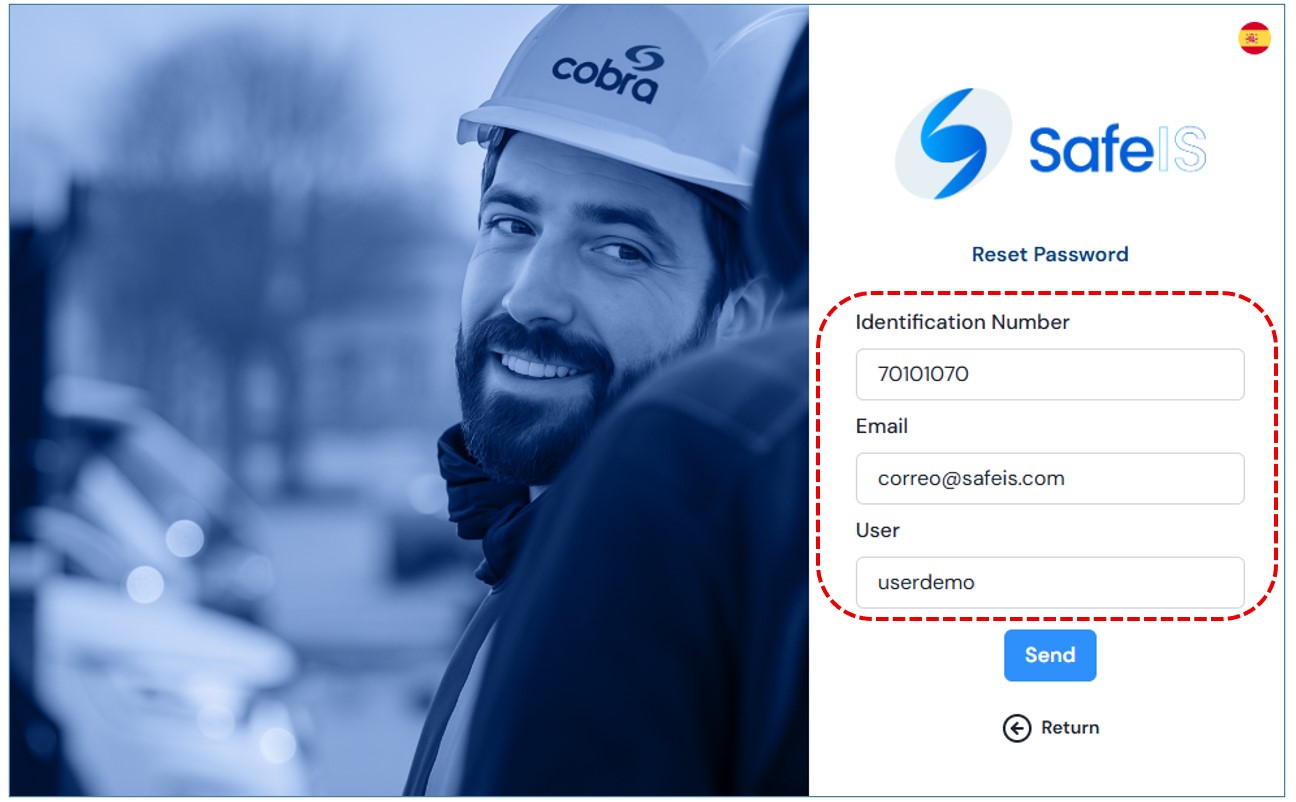Focus the Email field containing correo@safeis.com
1296x802 pixels.
pyautogui.click(x=1050, y=479)
